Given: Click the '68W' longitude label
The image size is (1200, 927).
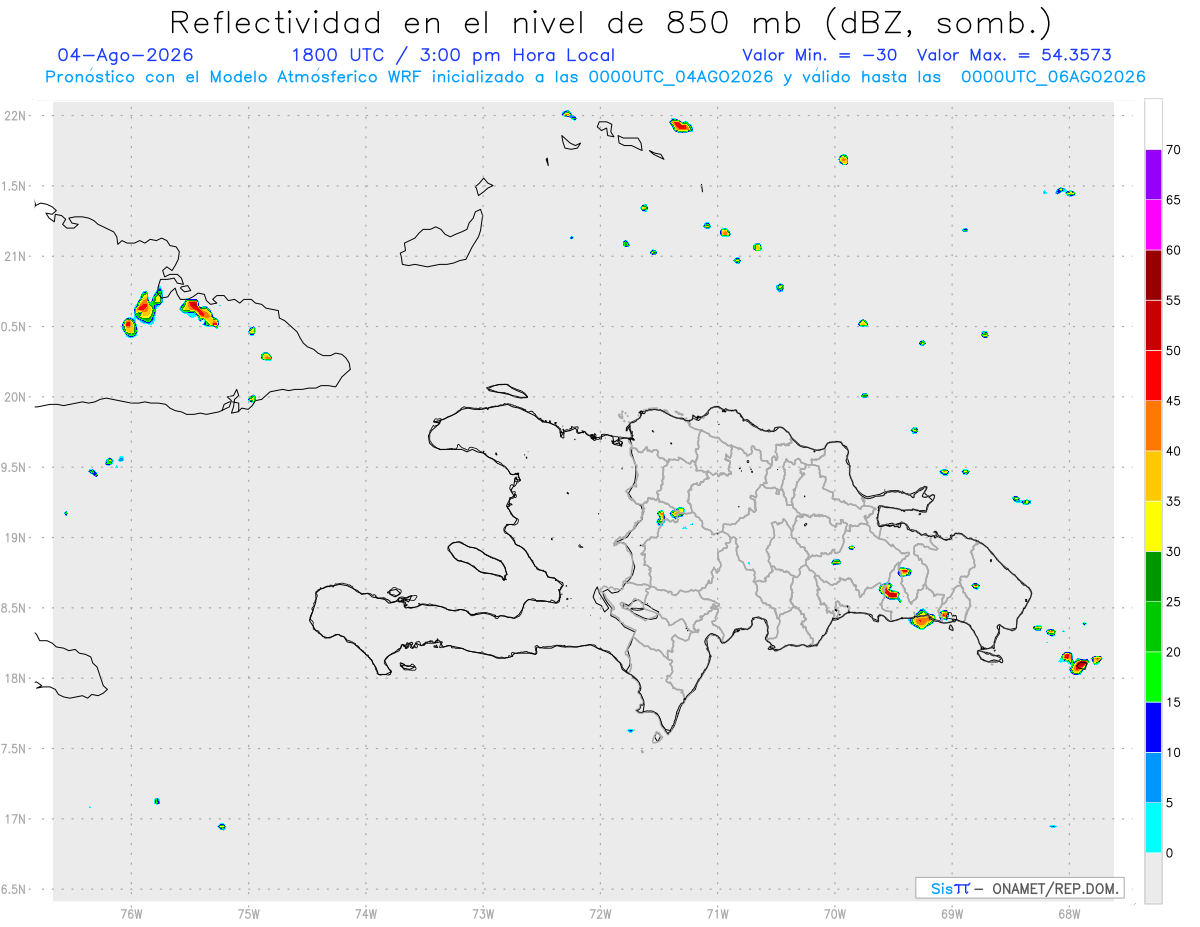Looking at the screenshot, I should coord(1069,914).
